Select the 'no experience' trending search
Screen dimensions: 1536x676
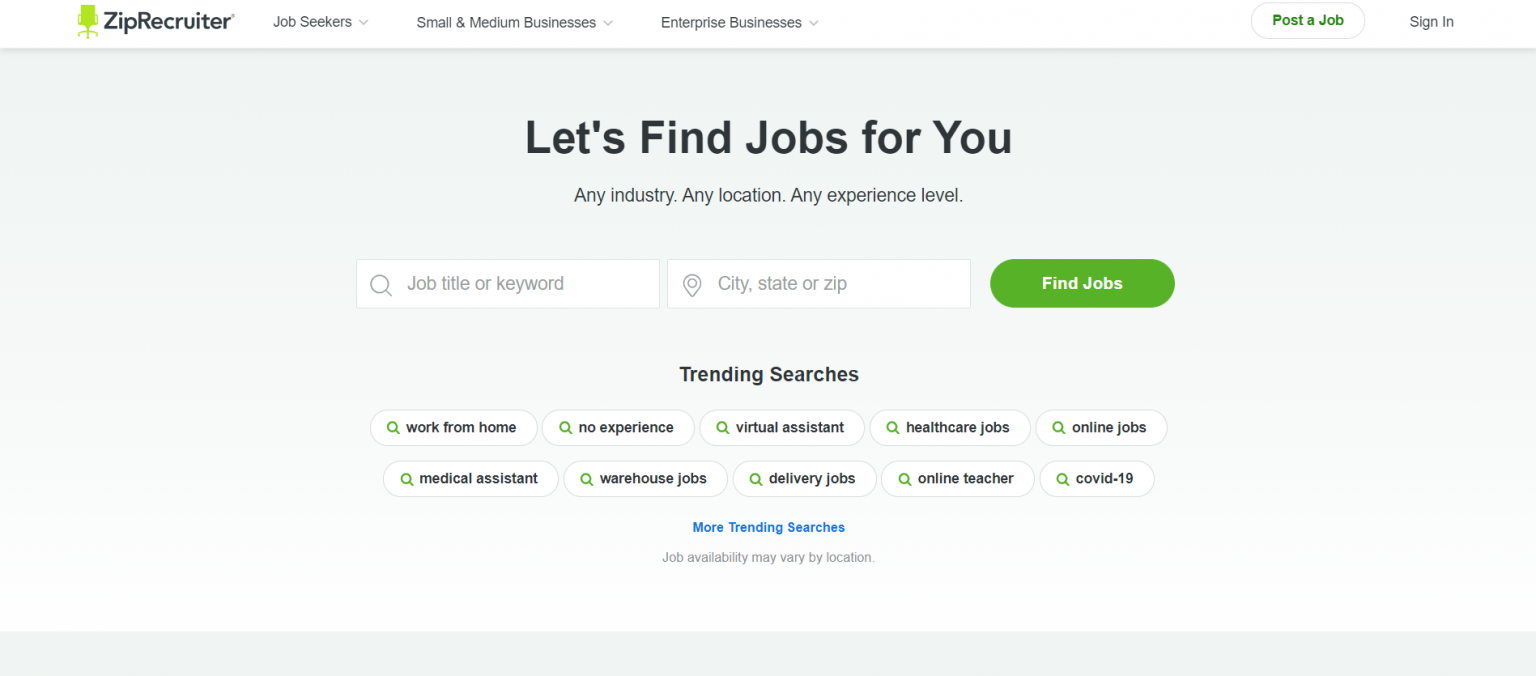coord(618,427)
